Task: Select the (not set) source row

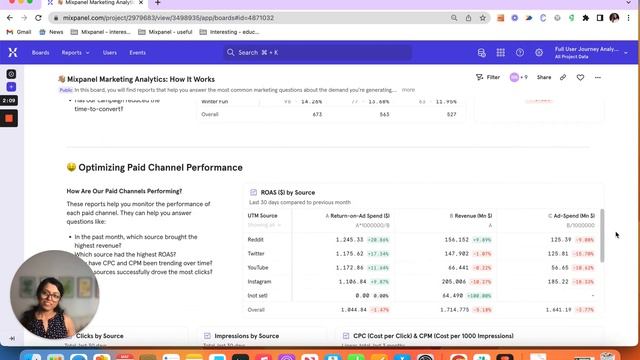Action: pos(421,296)
